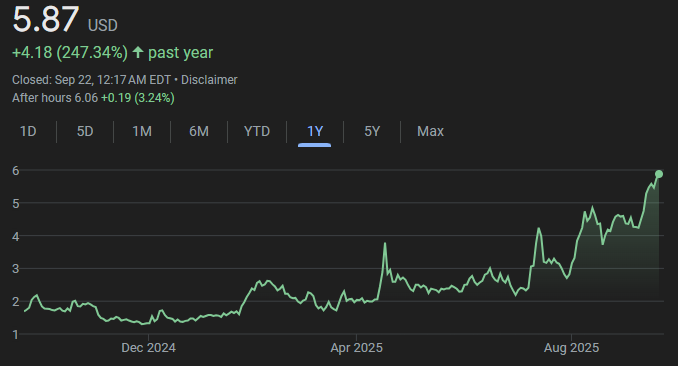Click the April 2025 price spike peak
Viewport: 678px width, 366px height.
click(385, 243)
